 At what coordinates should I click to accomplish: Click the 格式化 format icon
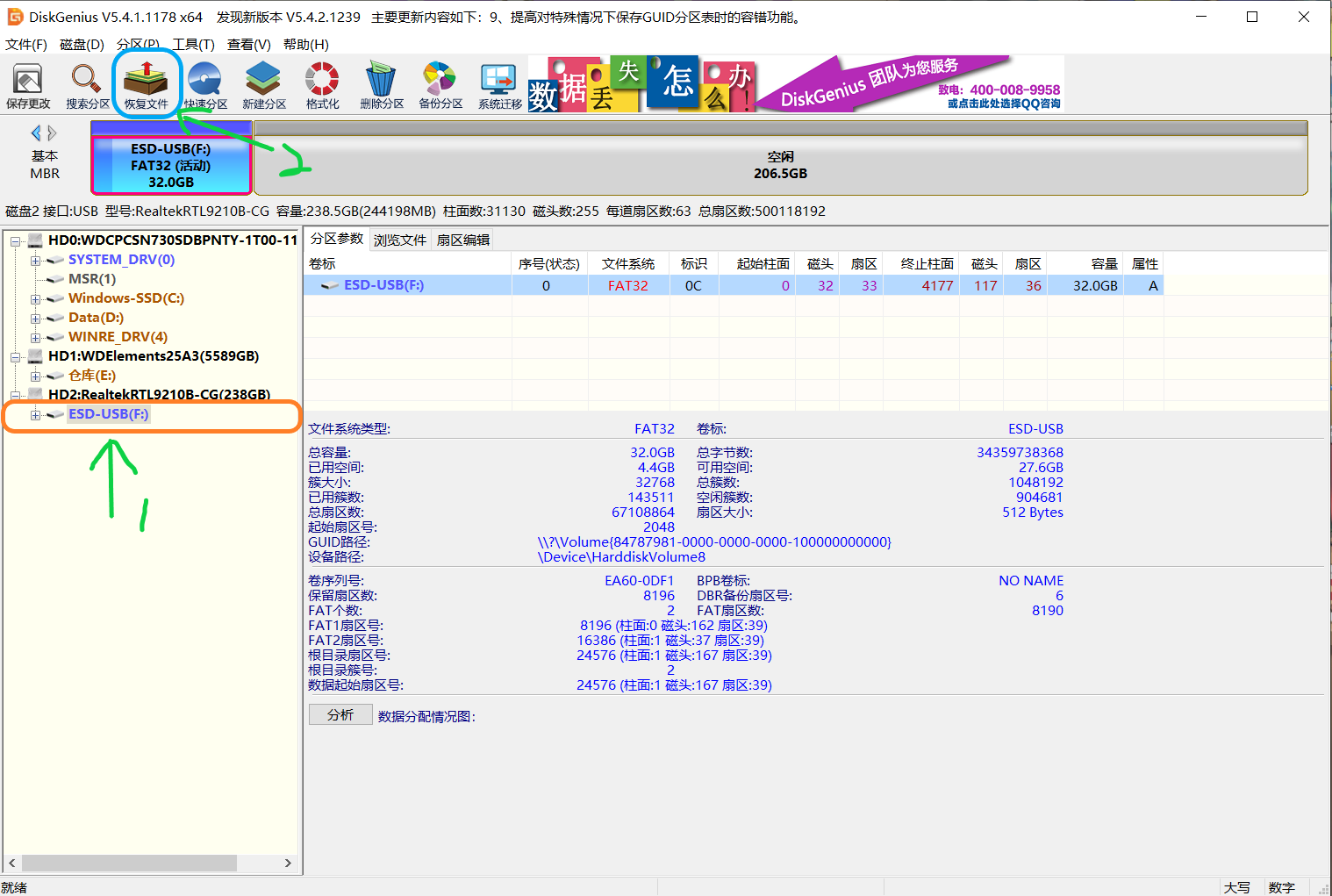322,85
